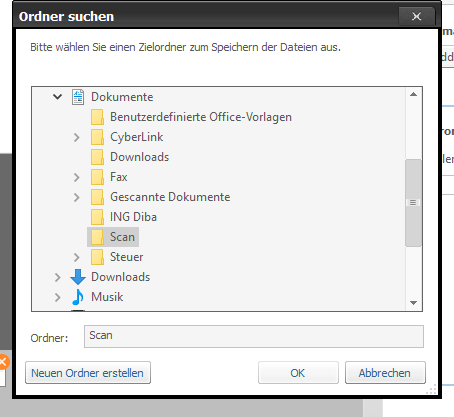The height and width of the screenshot is (417, 454).
Task: Select the Scan folder entry
Action: pos(113,237)
